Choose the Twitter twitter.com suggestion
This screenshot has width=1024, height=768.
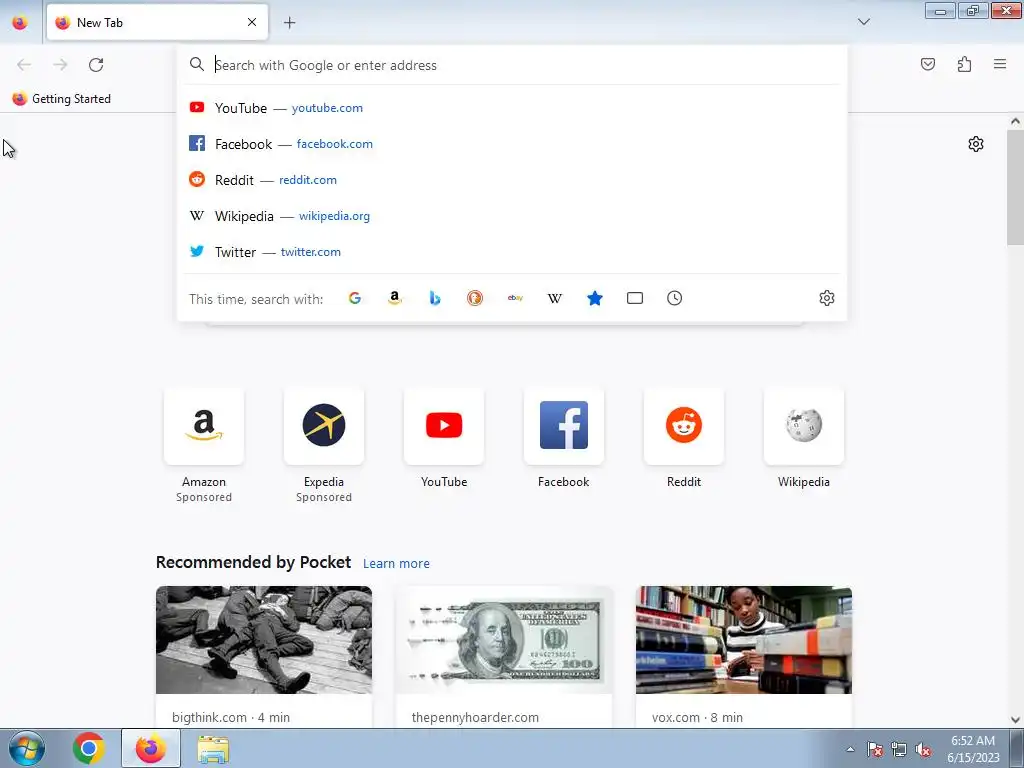pos(513,251)
